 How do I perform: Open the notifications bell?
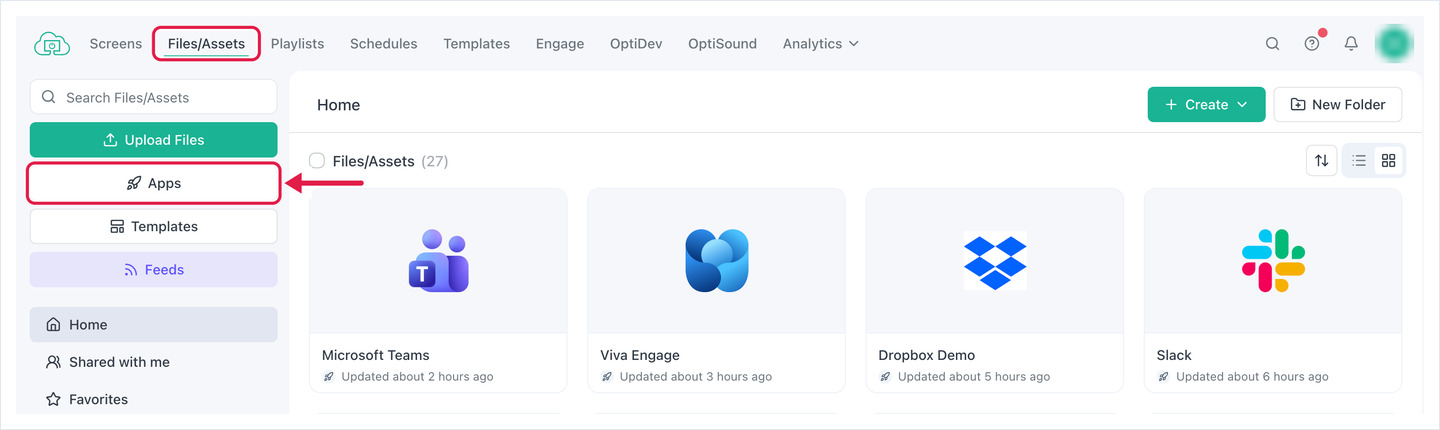pyautogui.click(x=1351, y=44)
